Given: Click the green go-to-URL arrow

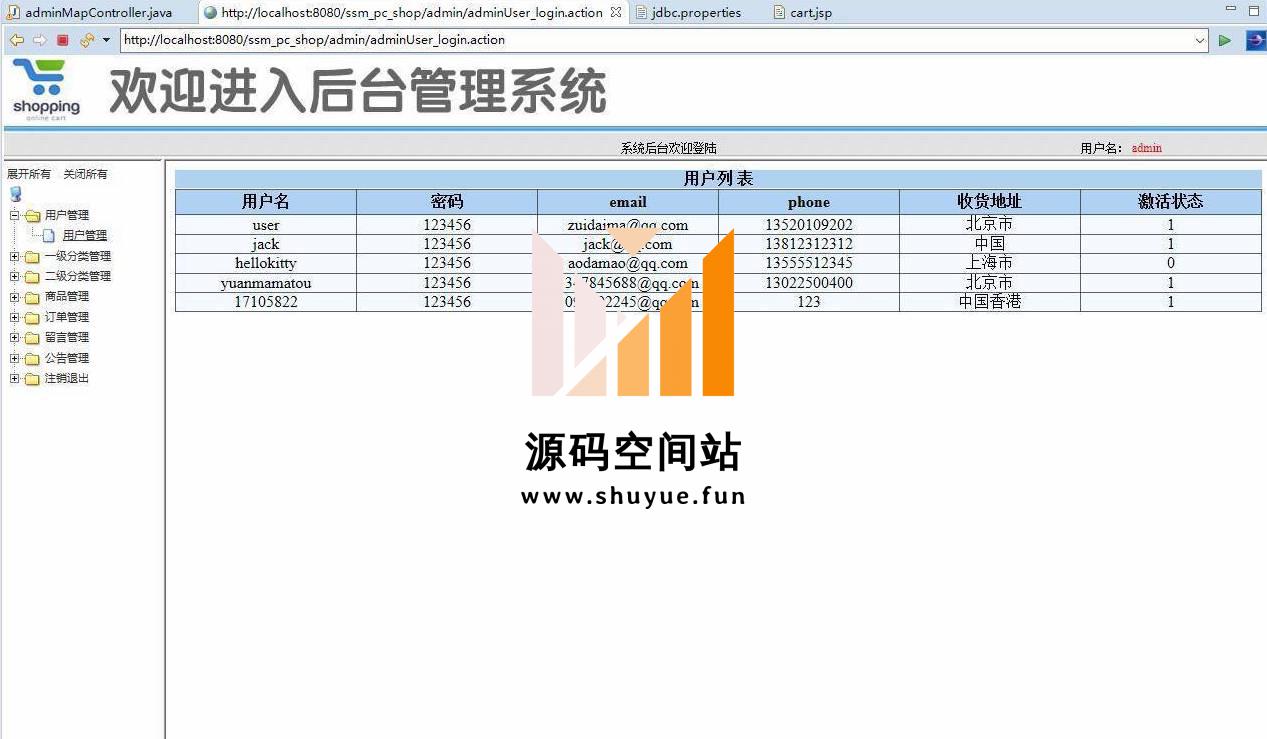Looking at the screenshot, I should pos(1225,40).
